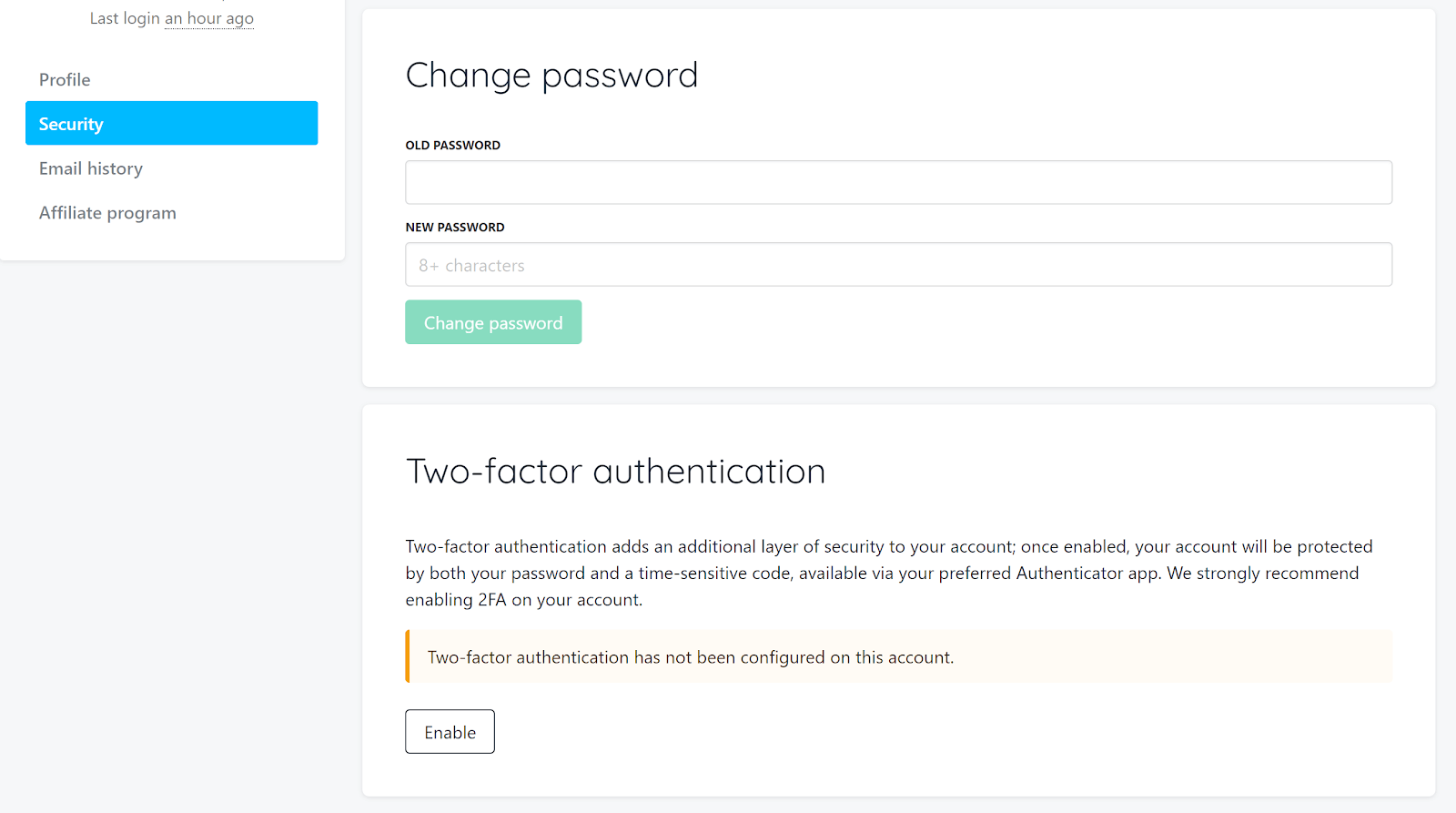Screen dimensions: 1456x813
Task: Enable two-factor authentication
Action: pyautogui.click(x=450, y=732)
